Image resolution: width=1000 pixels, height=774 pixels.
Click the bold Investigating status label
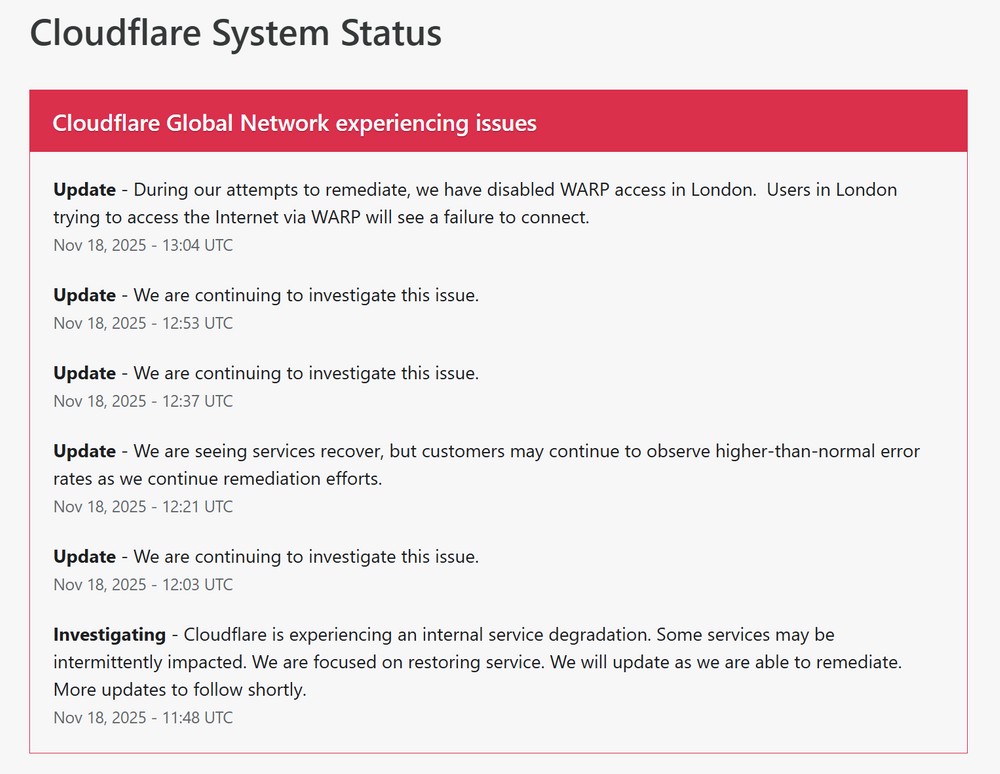pyautogui.click(x=110, y=635)
